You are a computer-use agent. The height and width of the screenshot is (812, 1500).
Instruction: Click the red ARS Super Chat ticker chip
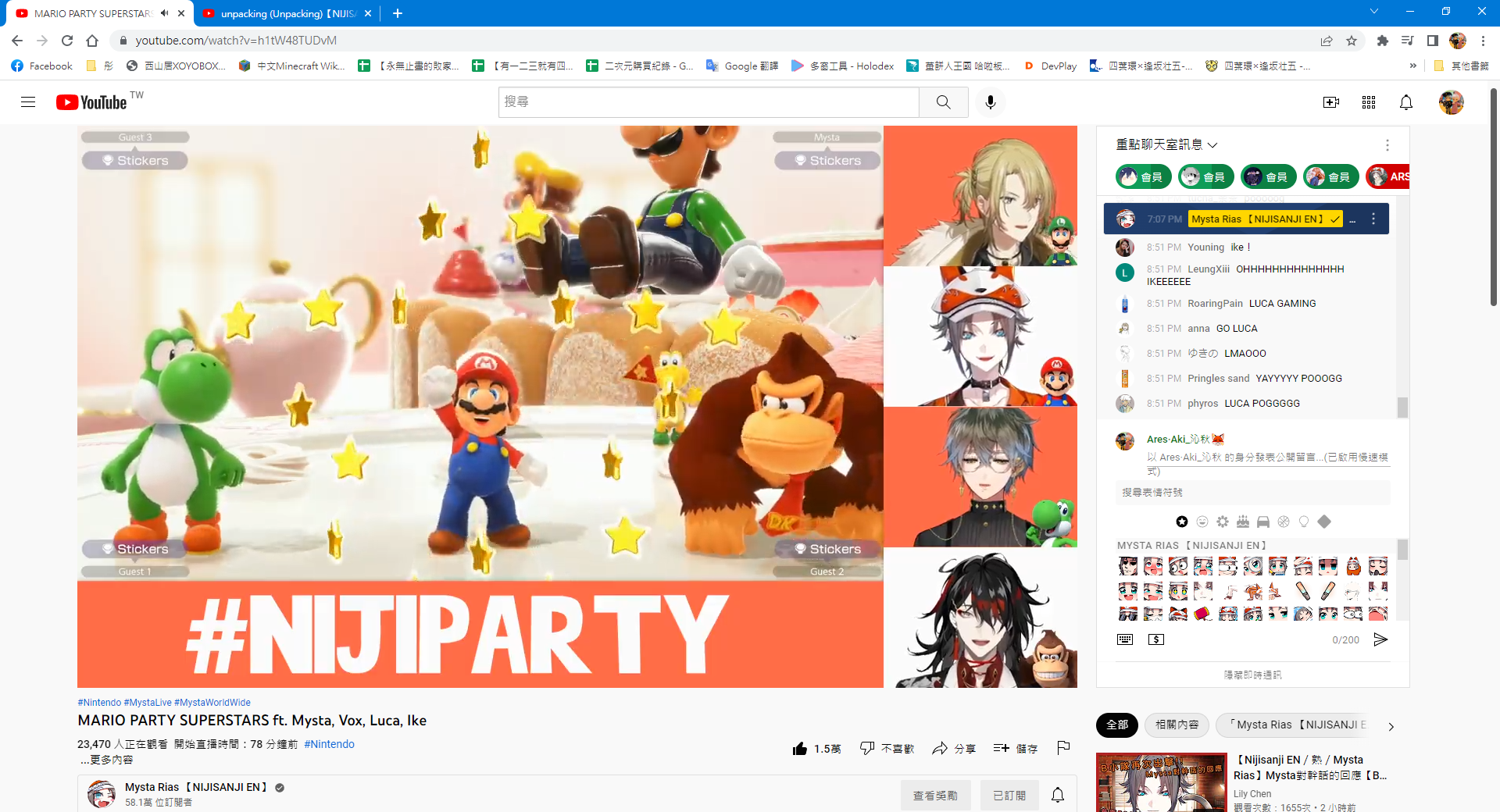point(1389,177)
